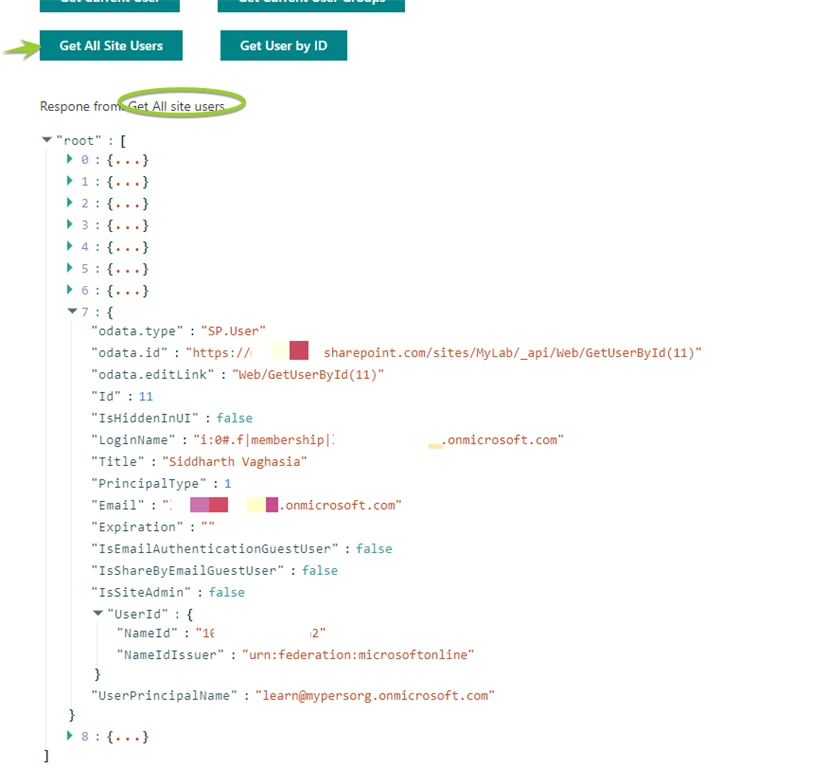Select NameIdIssuer "urn:federation:microsoftonline"
The image size is (828, 768).
[x=358, y=655]
